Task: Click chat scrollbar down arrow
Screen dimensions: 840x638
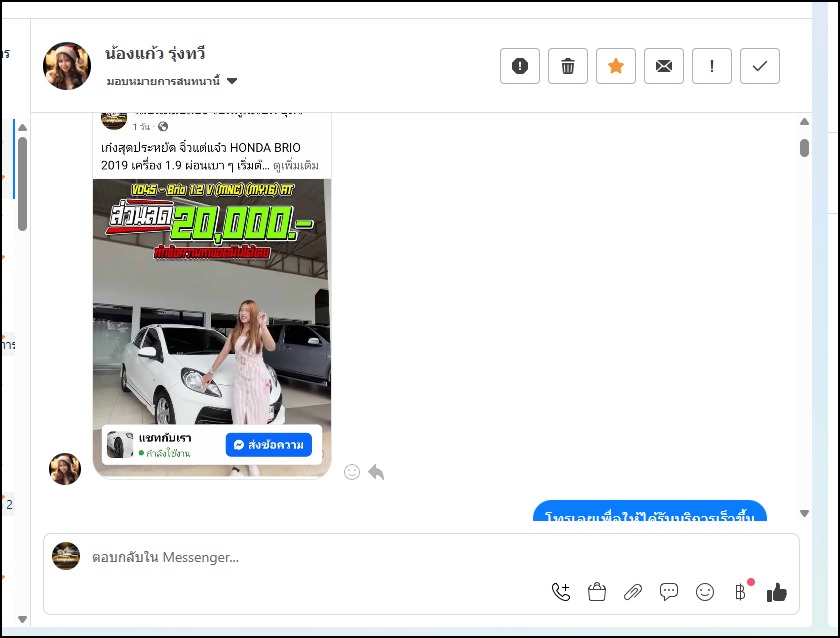Action: click(804, 513)
